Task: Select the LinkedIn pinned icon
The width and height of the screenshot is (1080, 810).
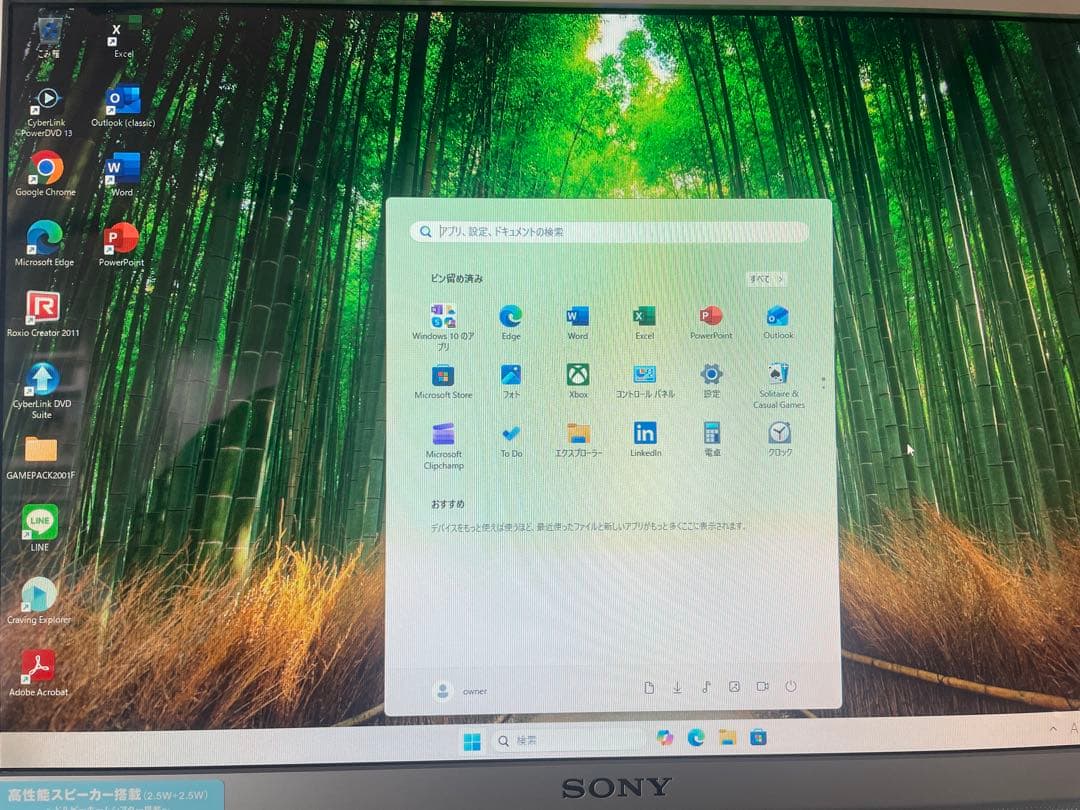Action: pos(645,435)
